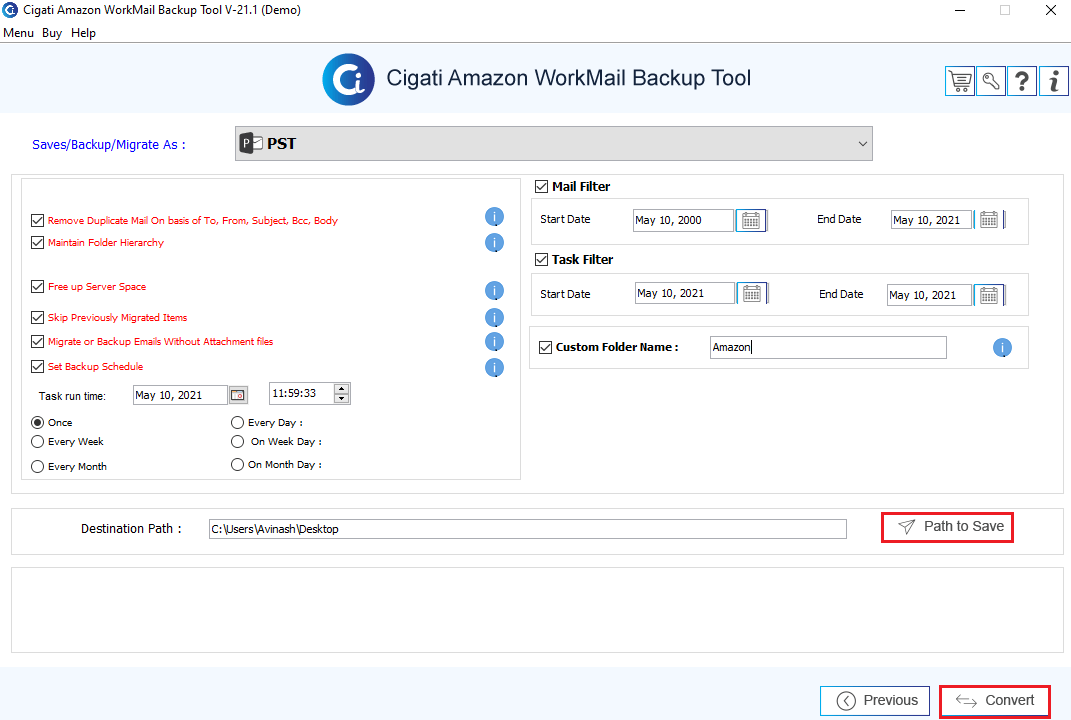Show info for Set Backup Schedule
Screen dimensions: 1071x720
[495, 368]
